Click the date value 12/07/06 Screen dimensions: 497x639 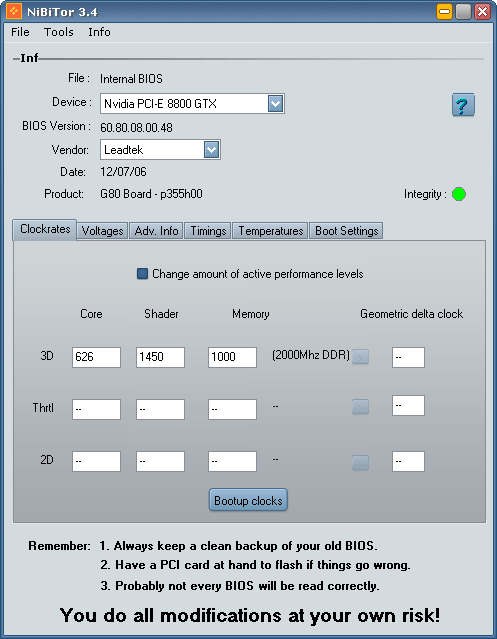pyautogui.click(x=123, y=172)
